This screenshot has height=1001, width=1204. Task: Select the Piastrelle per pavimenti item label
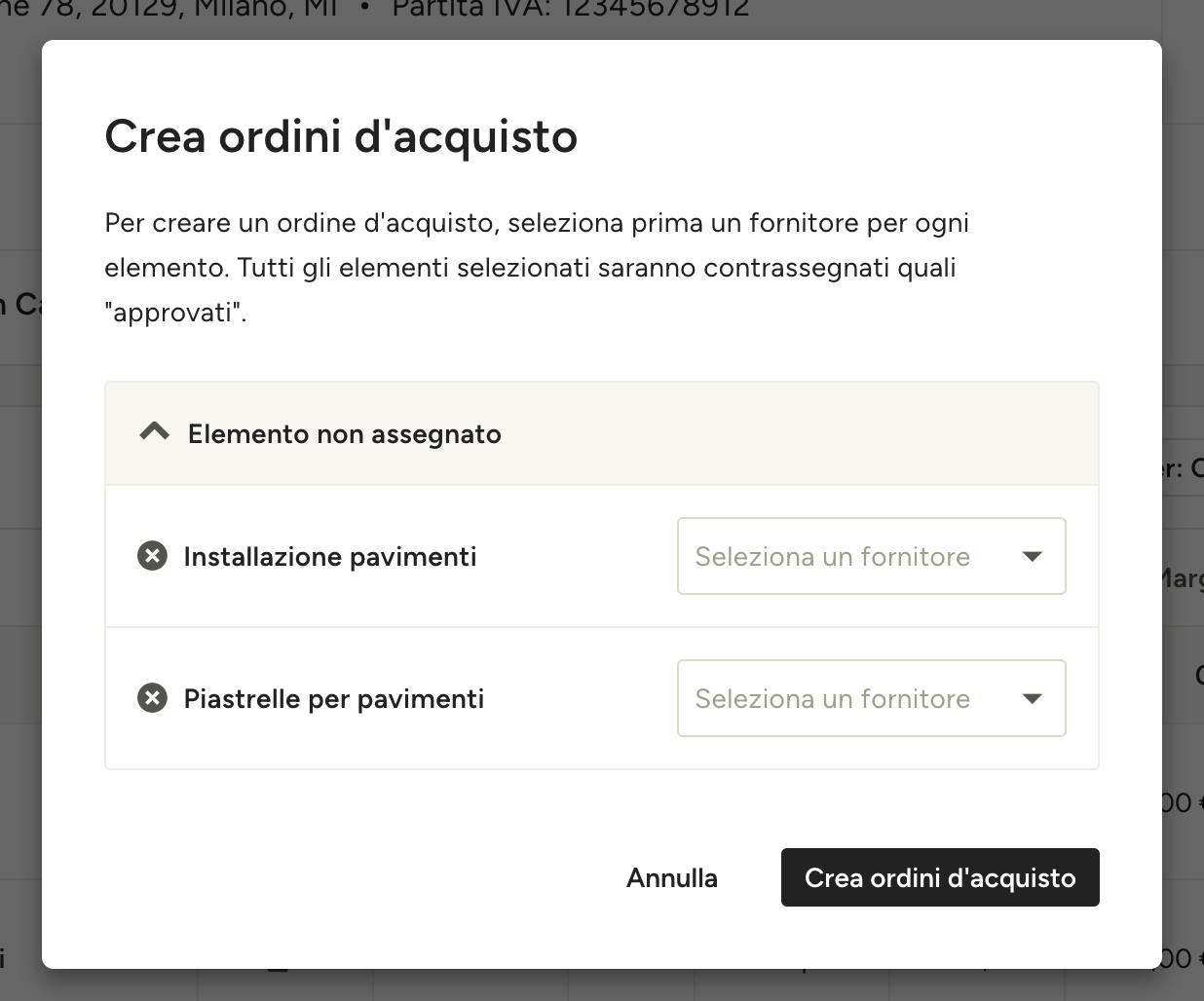click(334, 698)
